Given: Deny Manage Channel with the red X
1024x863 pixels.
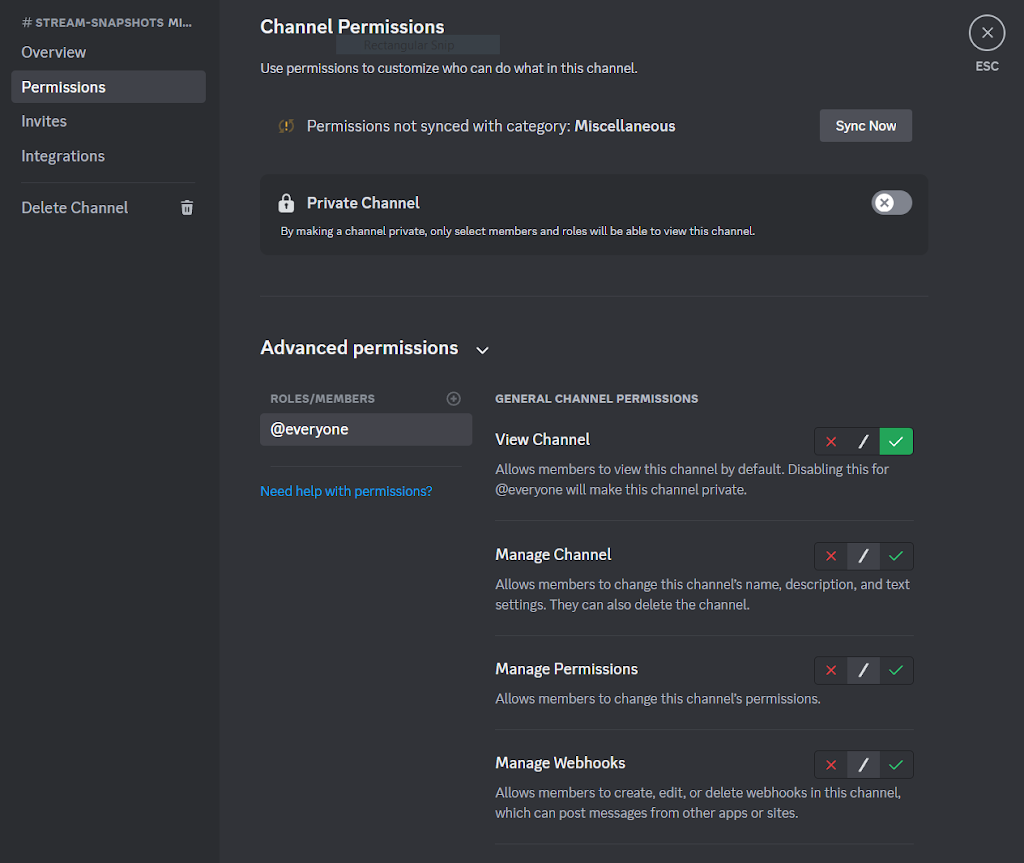Looking at the screenshot, I should [x=831, y=556].
